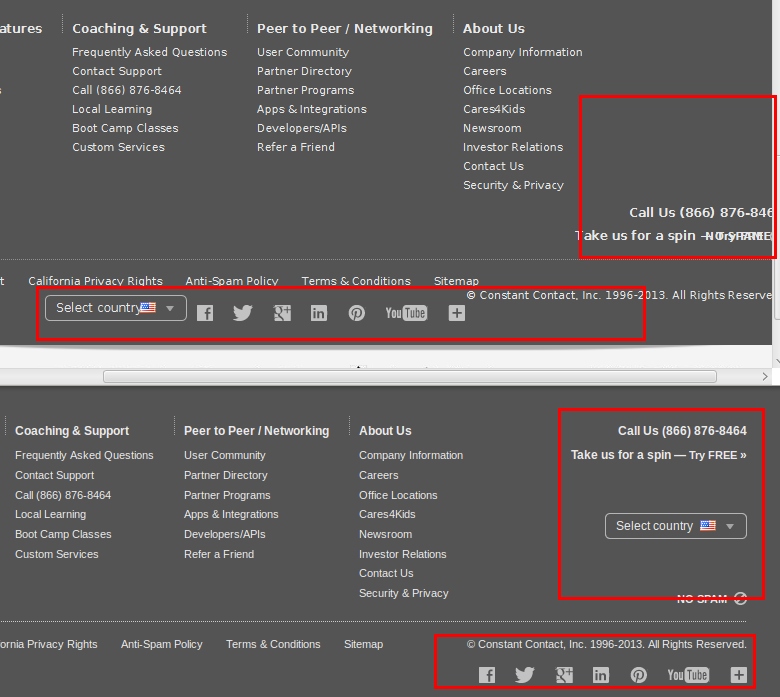
Task: Open YouTube icon in the lower footer
Action: (x=688, y=675)
